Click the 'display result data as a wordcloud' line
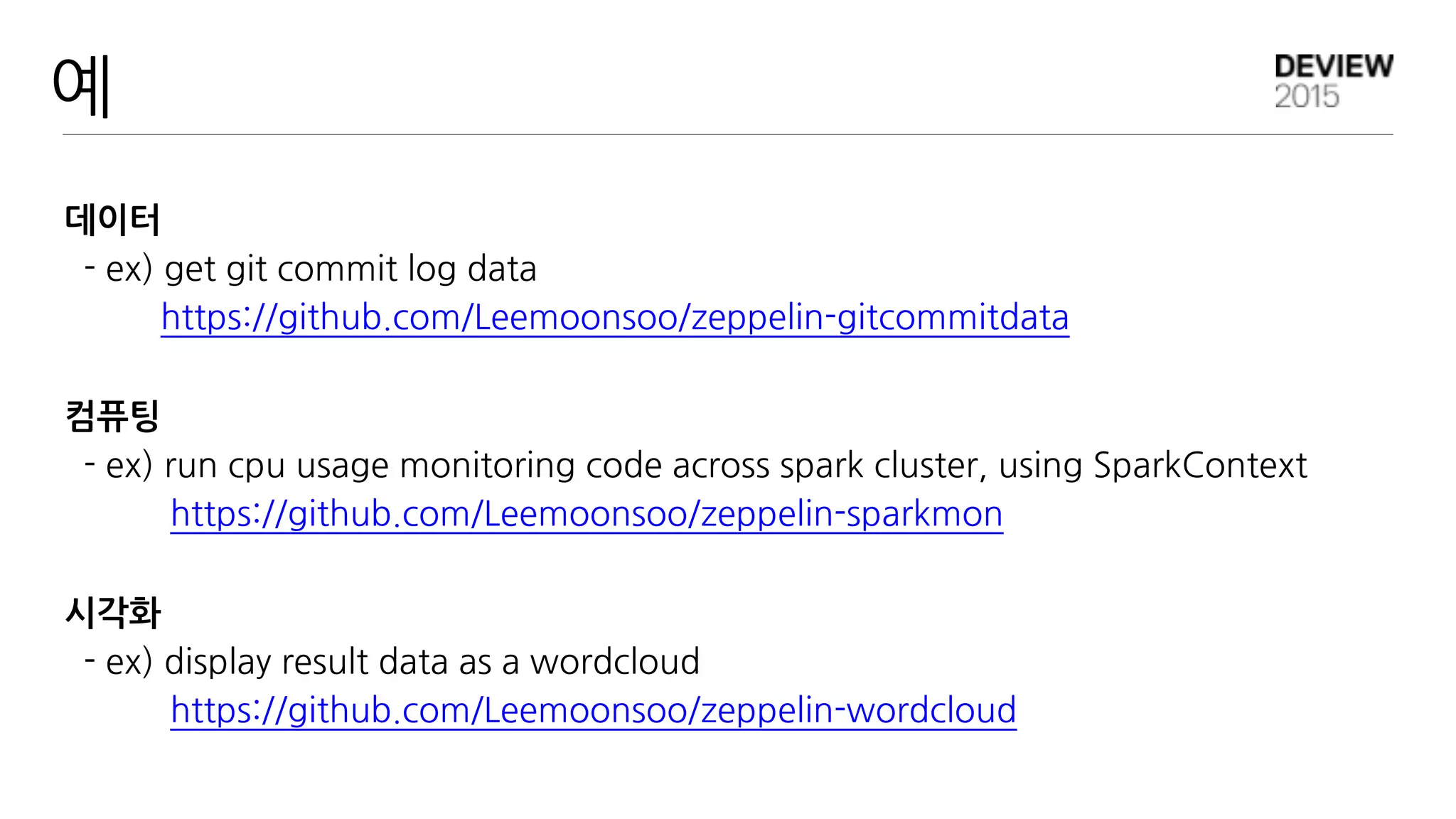This screenshot has height=819, width=1456. (432, 662)
